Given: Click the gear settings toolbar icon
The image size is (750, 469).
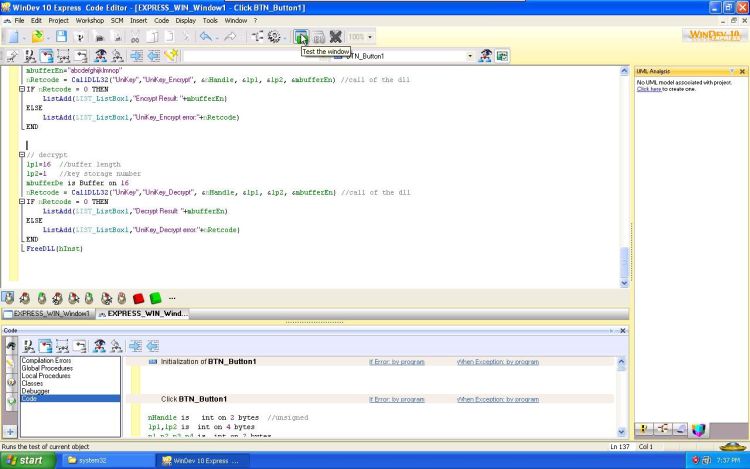Looking at the screenshot, I should point(274,36).
